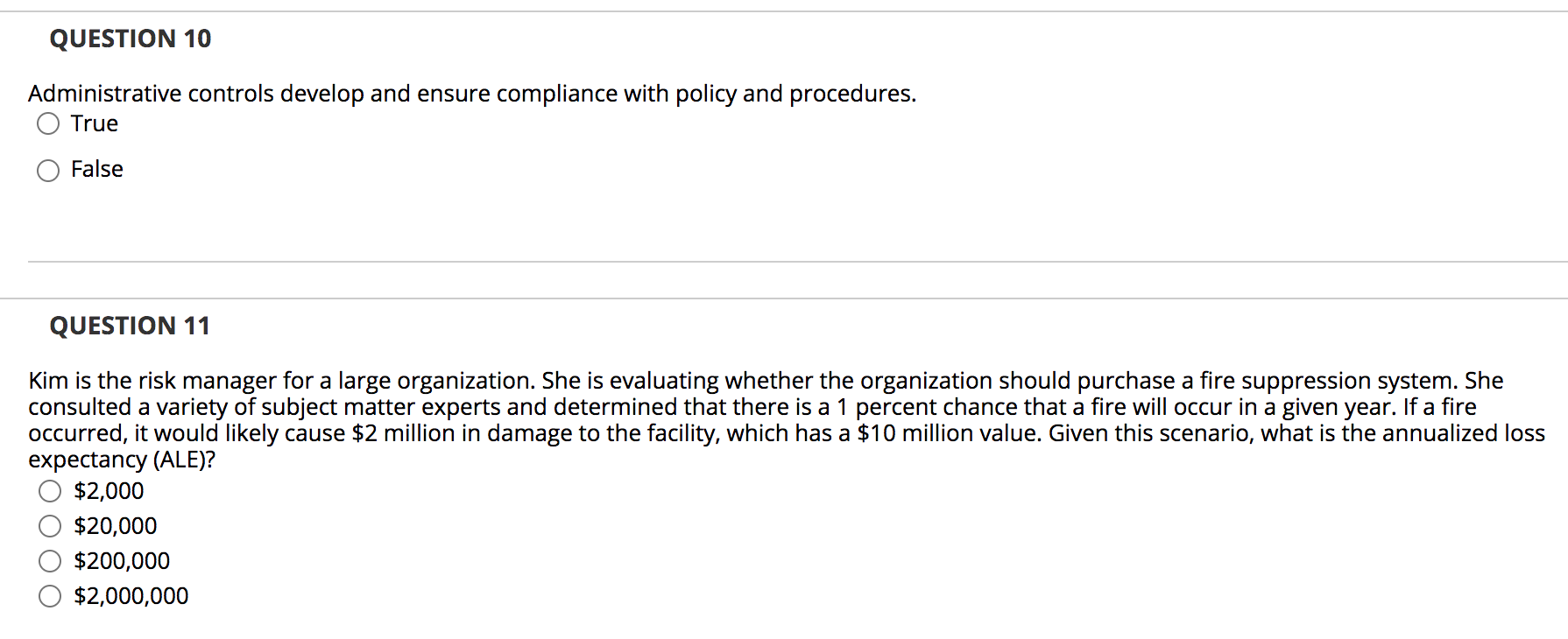Screen dimensions: 1568x639
Task: Click the QUESTION 10 heading
Action: coord(130,39)
